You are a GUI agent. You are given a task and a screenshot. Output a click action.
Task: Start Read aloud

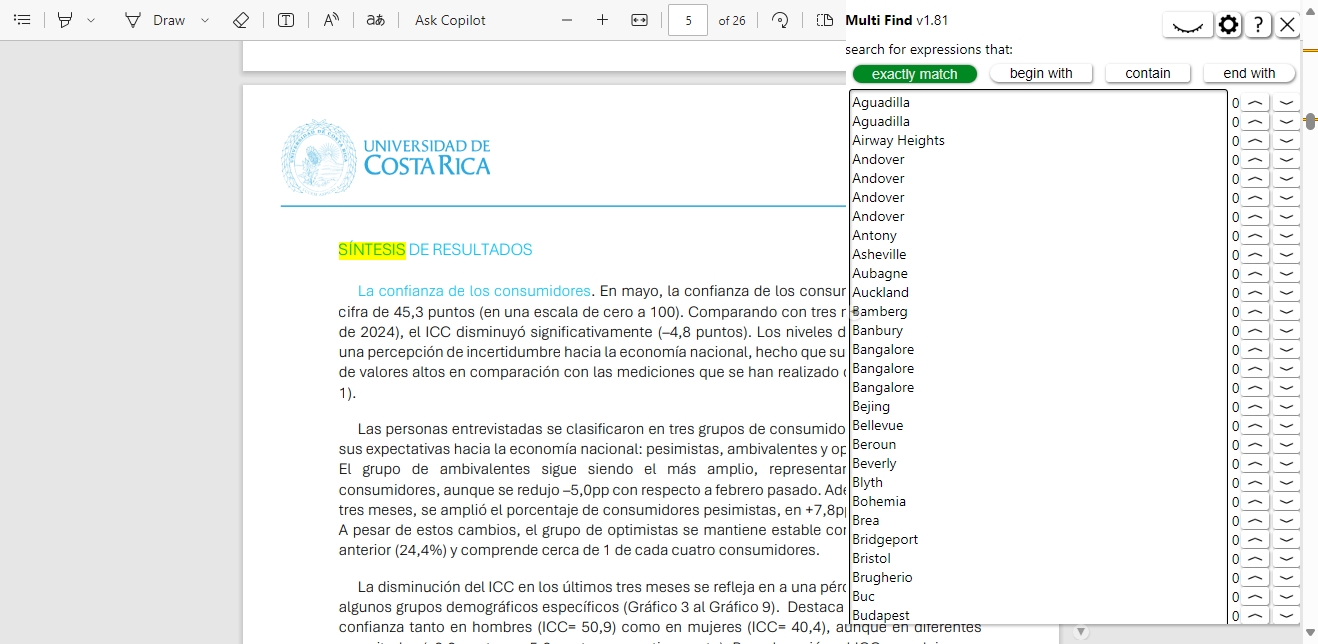pos(331,20)
